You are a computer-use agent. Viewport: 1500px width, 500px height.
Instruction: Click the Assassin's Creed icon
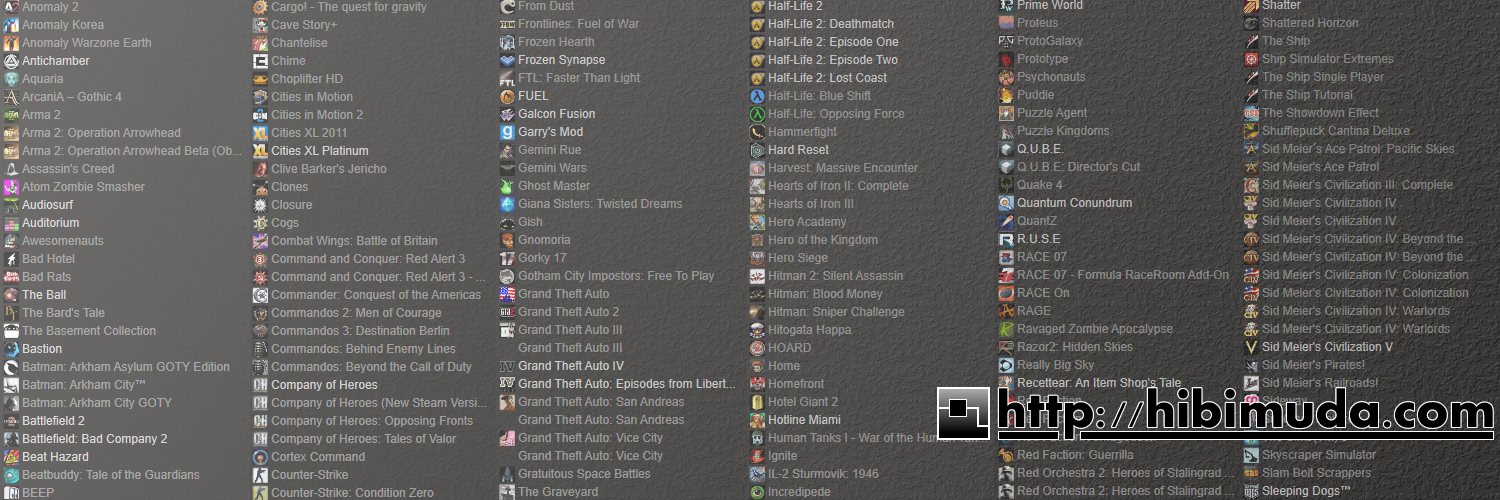11,169
